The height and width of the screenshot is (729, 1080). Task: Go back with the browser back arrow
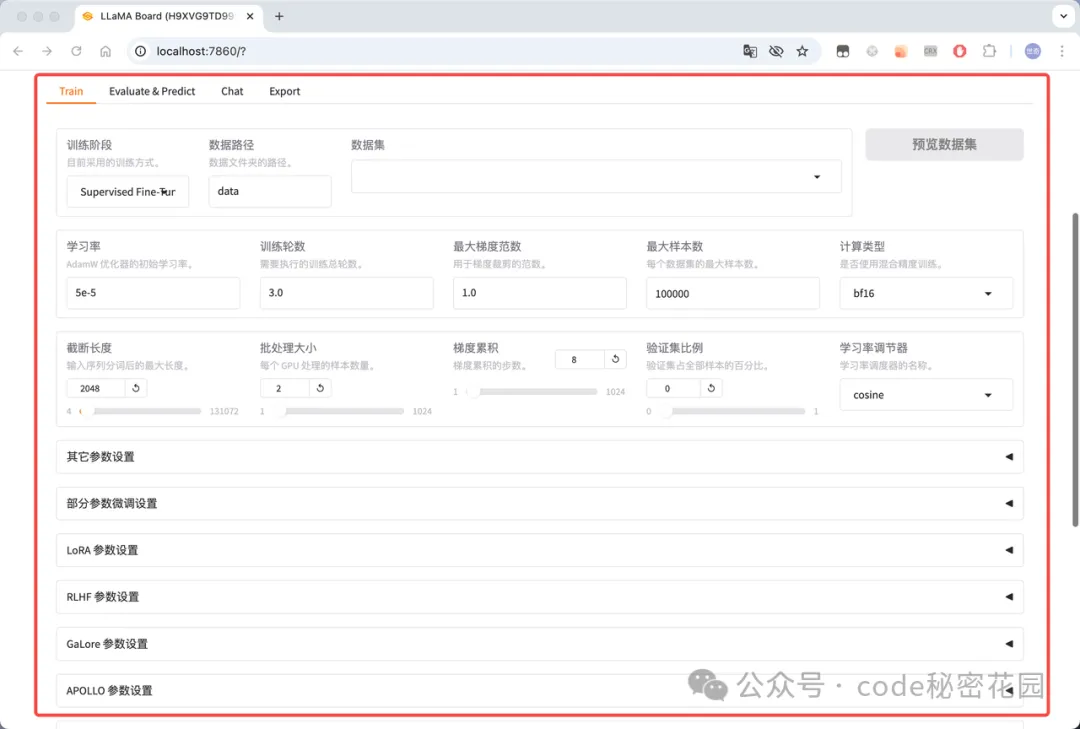18,51
